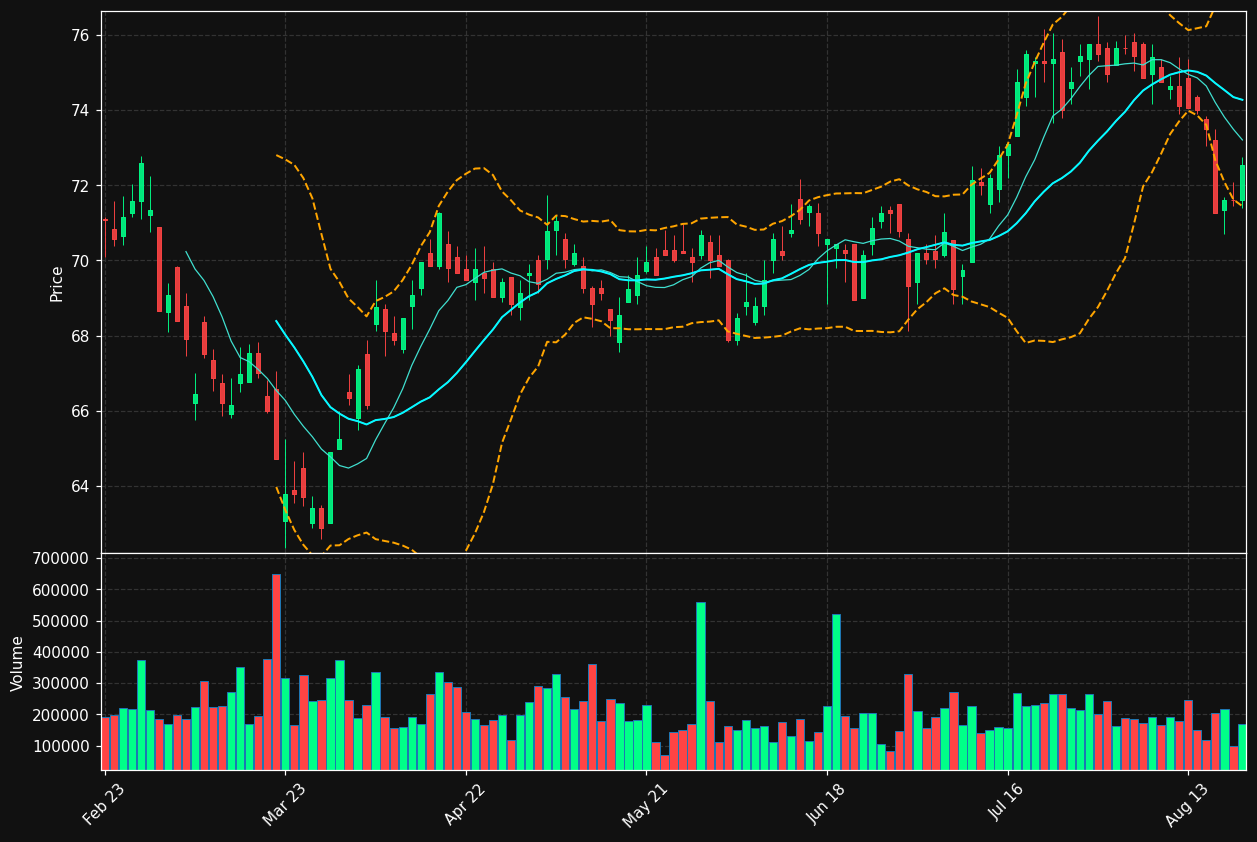Screen dimensions: 1257x842
Task: Click the May 21 date label
Action: click(645, 804)
